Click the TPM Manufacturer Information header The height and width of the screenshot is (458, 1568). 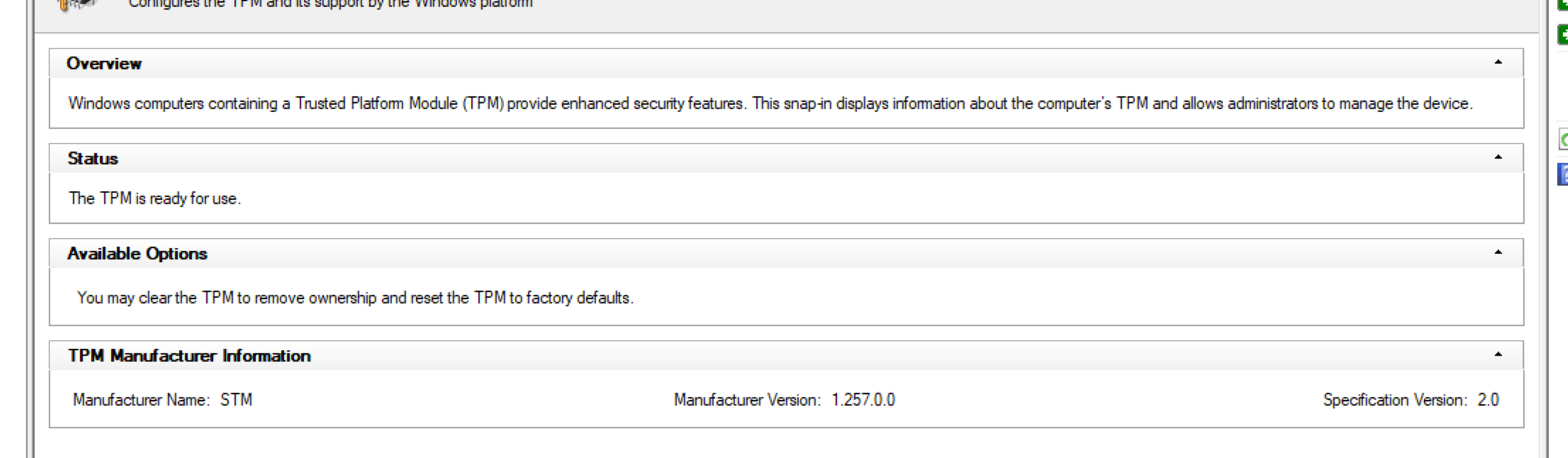(x=189, y=356)
